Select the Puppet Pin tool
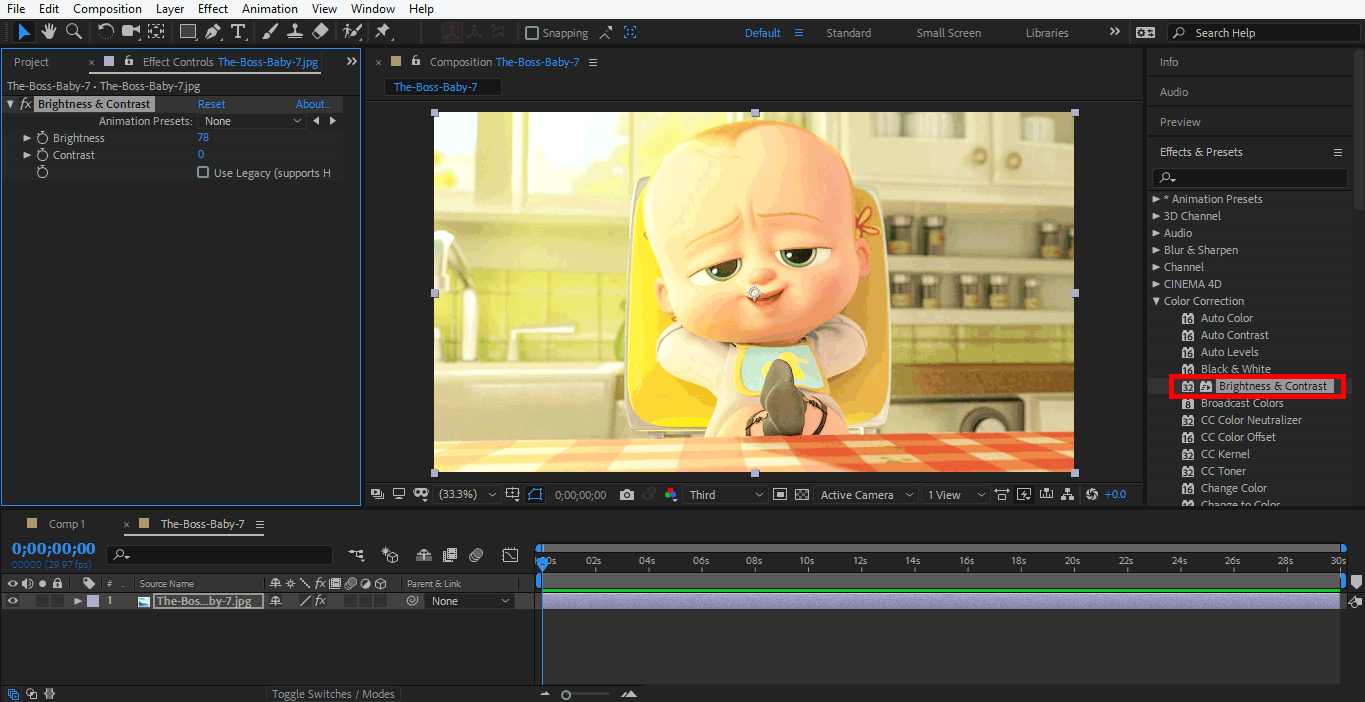Screen dimensions: 1365x702 click(382, 32)
